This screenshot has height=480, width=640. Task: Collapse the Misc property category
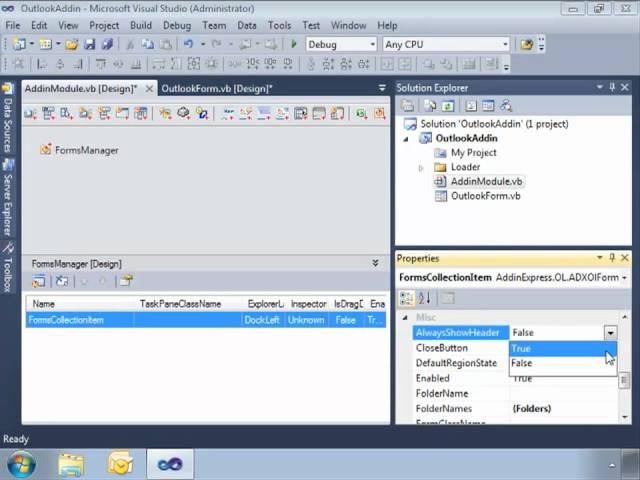click(404, 317)
